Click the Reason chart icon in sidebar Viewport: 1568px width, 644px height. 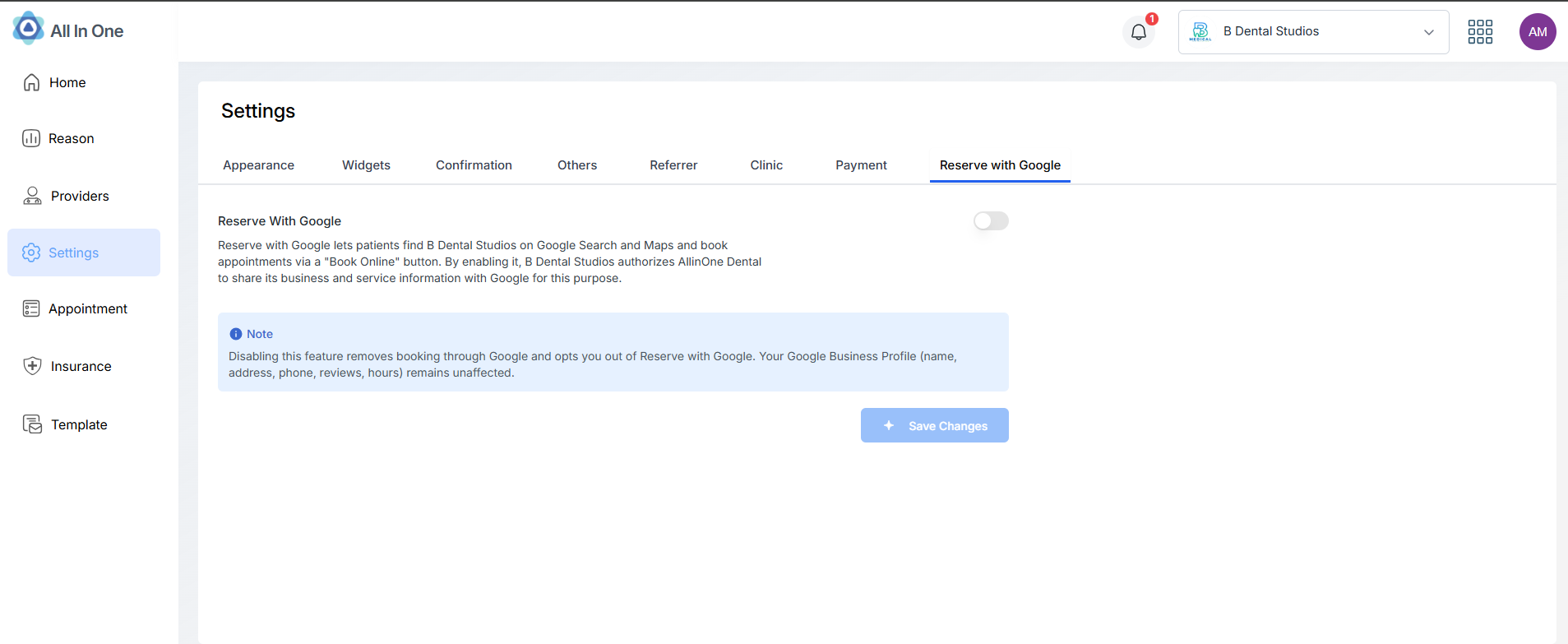(x=31, y=138)
